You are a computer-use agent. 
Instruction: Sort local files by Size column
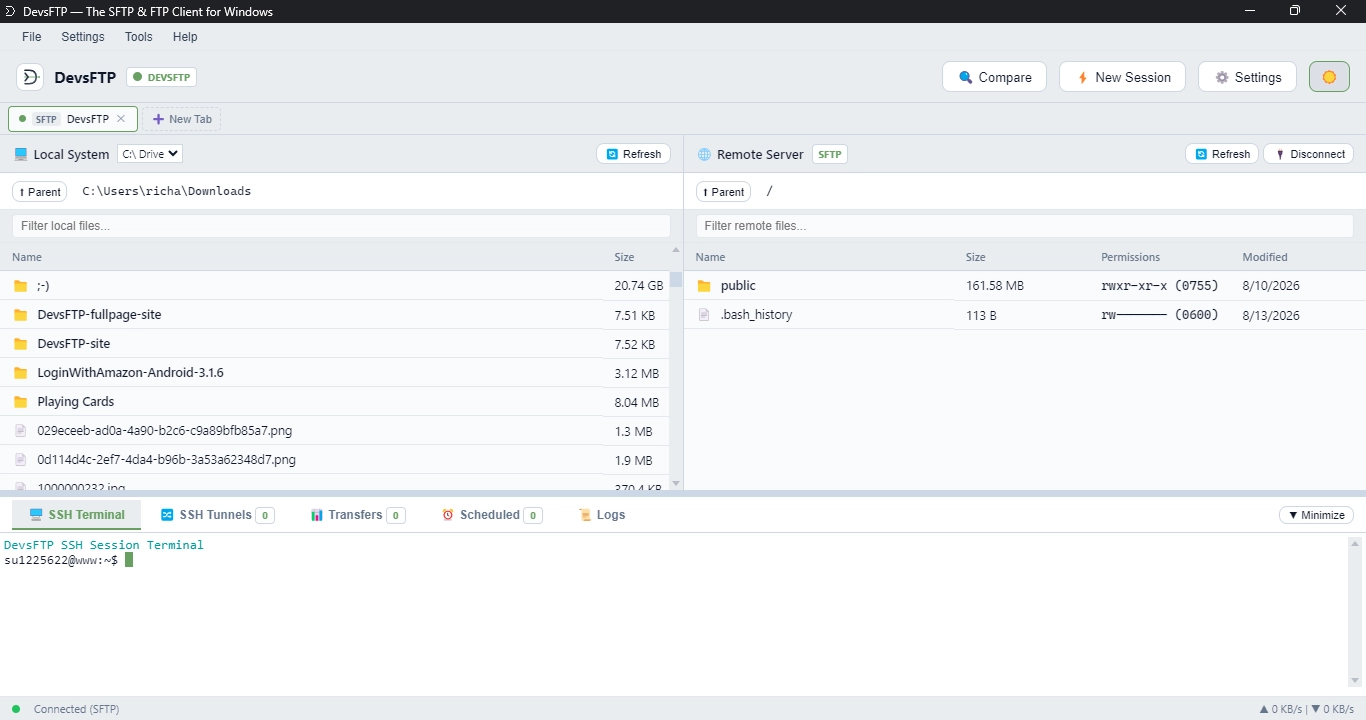click(624, 257)
